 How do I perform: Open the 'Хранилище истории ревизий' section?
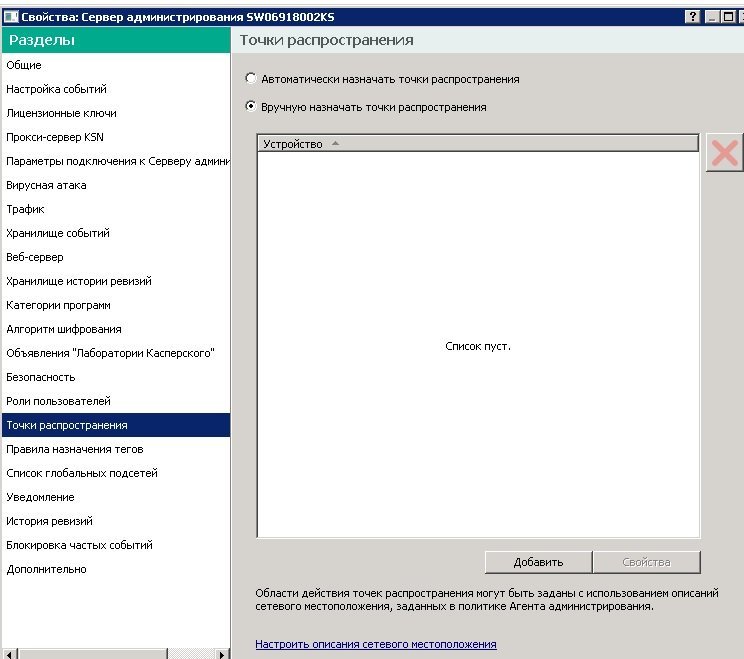pos(116,281)
